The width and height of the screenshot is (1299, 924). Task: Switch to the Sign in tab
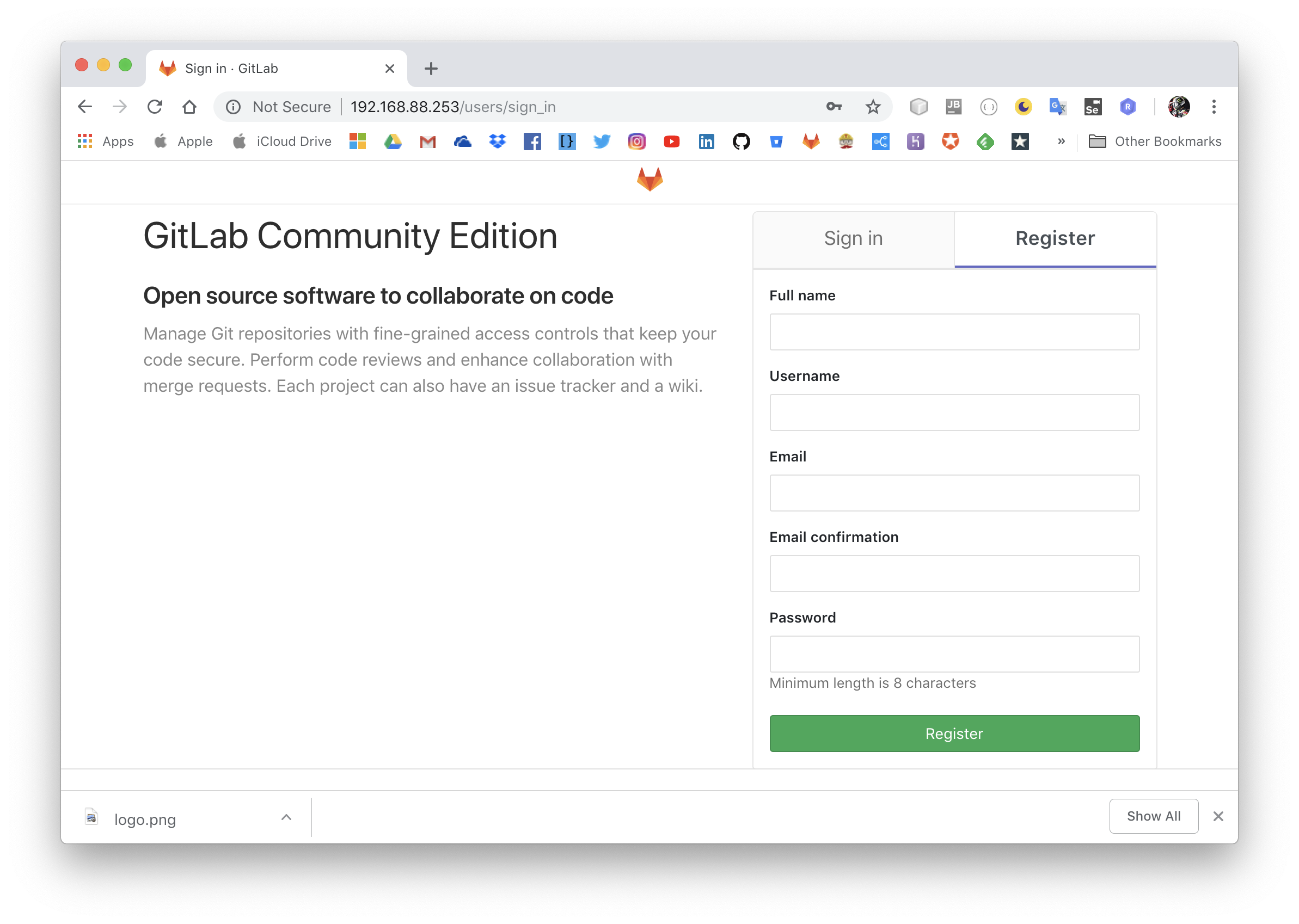pos(853,238)
